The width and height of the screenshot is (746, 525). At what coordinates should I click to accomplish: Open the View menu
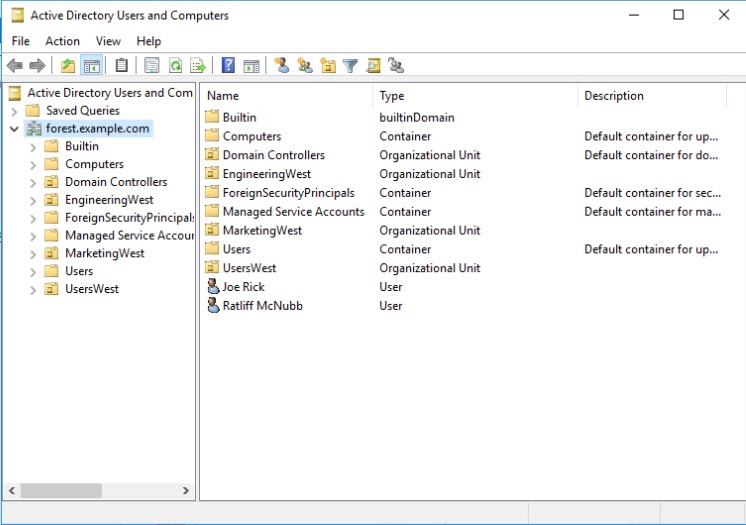(108, 41)
